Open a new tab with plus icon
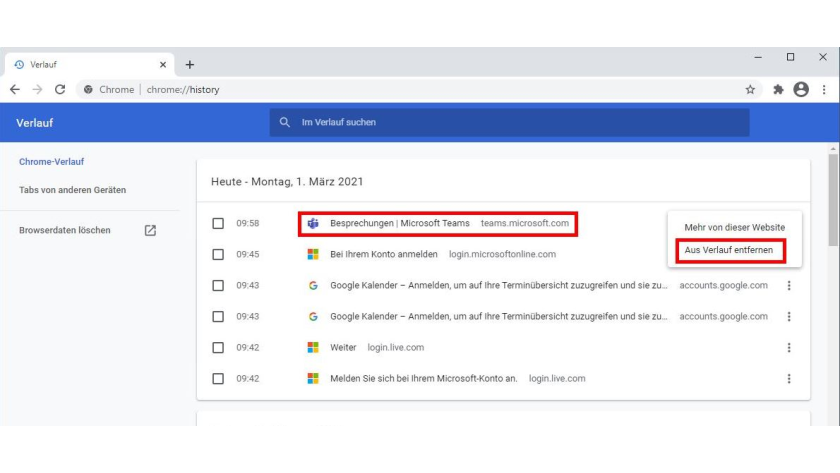 point(190,64)
